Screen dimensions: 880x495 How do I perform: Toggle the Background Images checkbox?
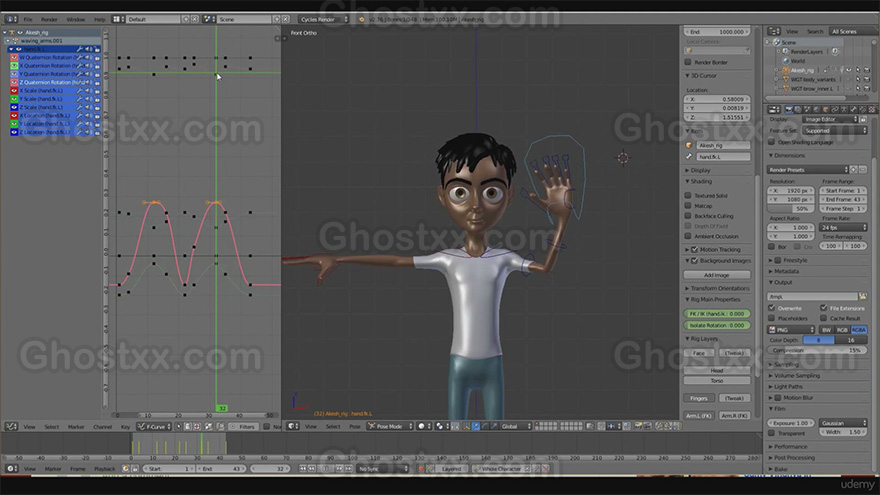tap(695, 260)
